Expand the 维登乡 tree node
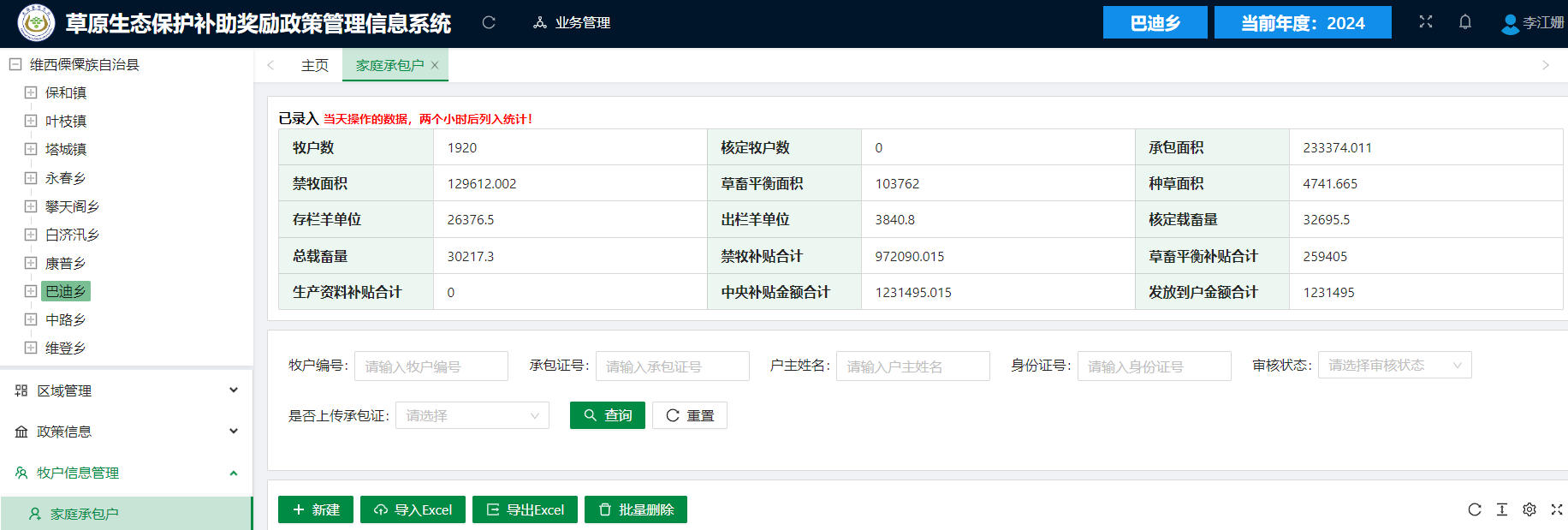The height and width of the screenshot is (530, 1568). tap(31, 348)
